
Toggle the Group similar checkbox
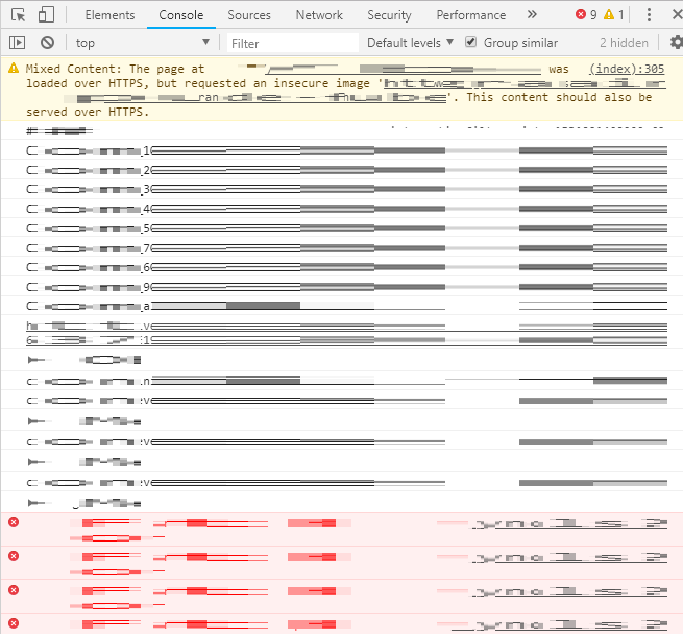(x=471, y=43)
